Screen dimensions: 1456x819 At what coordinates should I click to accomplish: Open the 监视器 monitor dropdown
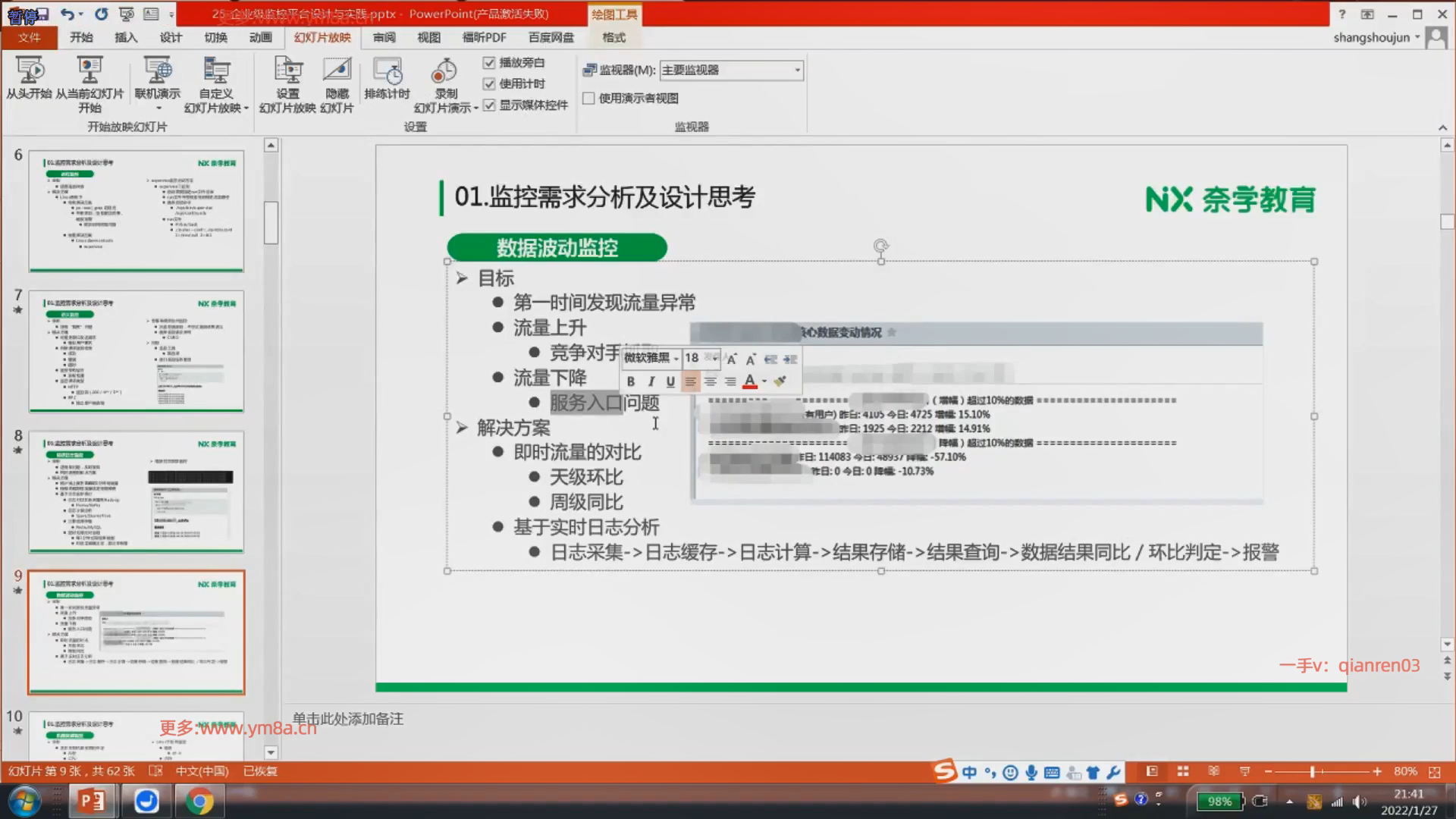click(x=796, y=71)
